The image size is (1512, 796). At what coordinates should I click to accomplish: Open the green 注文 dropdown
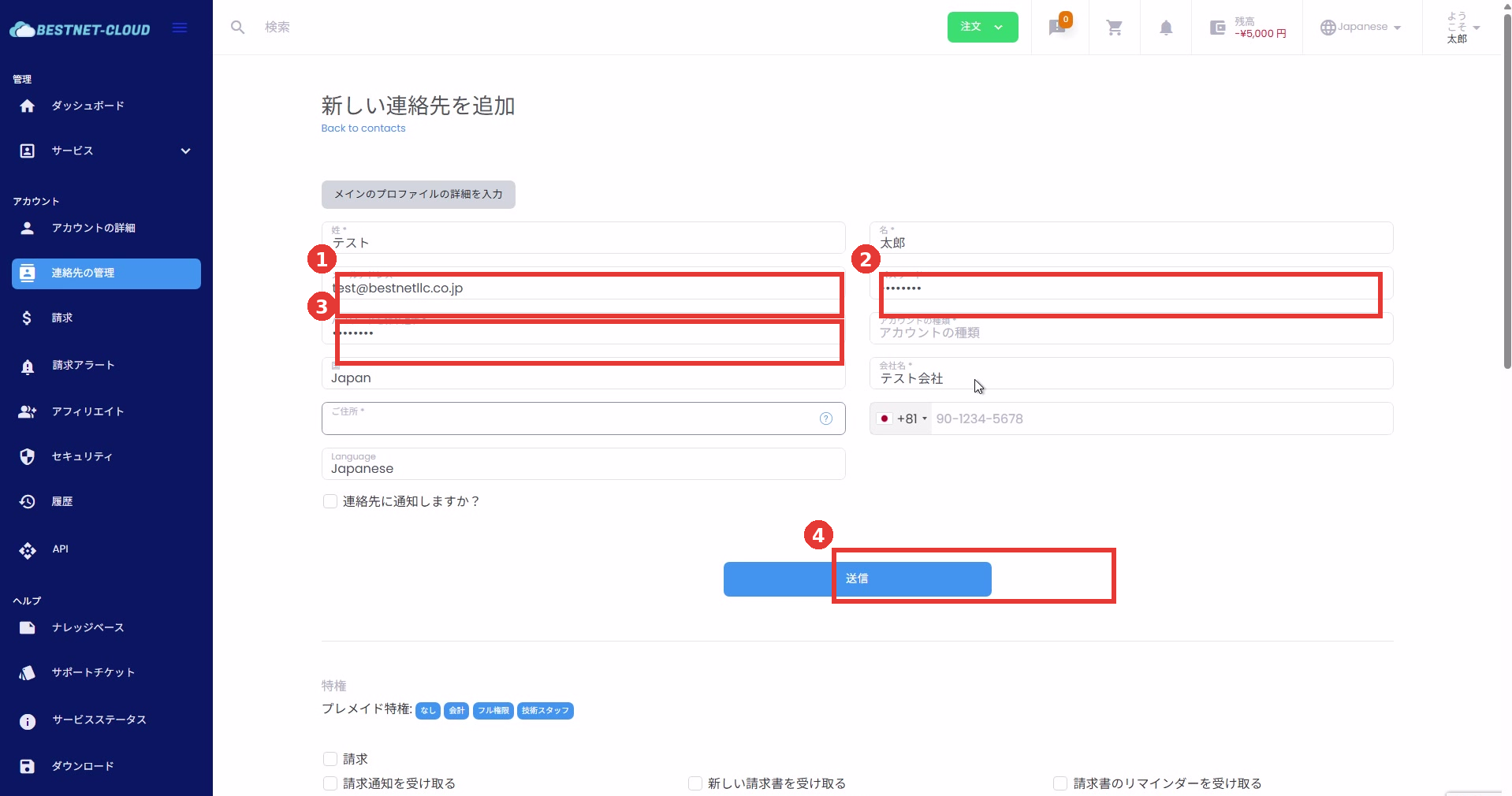982,27
